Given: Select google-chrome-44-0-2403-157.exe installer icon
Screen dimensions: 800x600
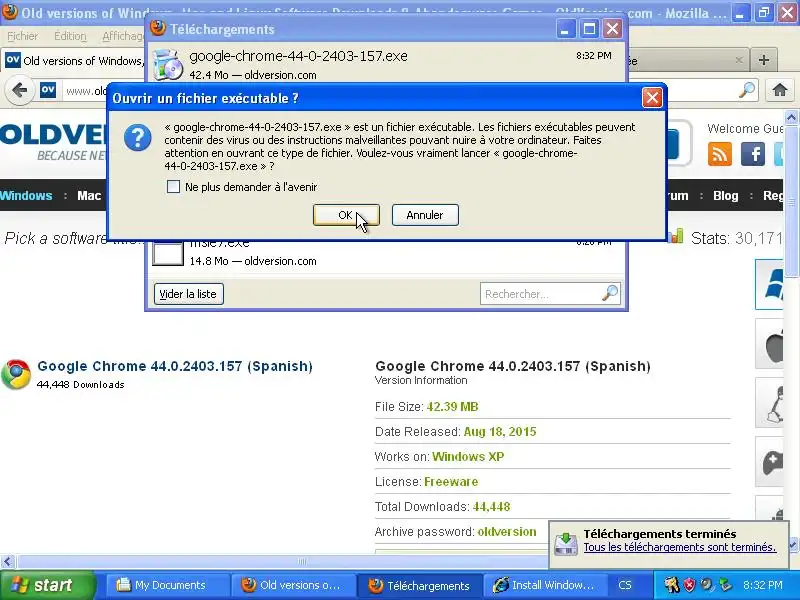Looking at the screenshot, I should [x=168, y=64].
